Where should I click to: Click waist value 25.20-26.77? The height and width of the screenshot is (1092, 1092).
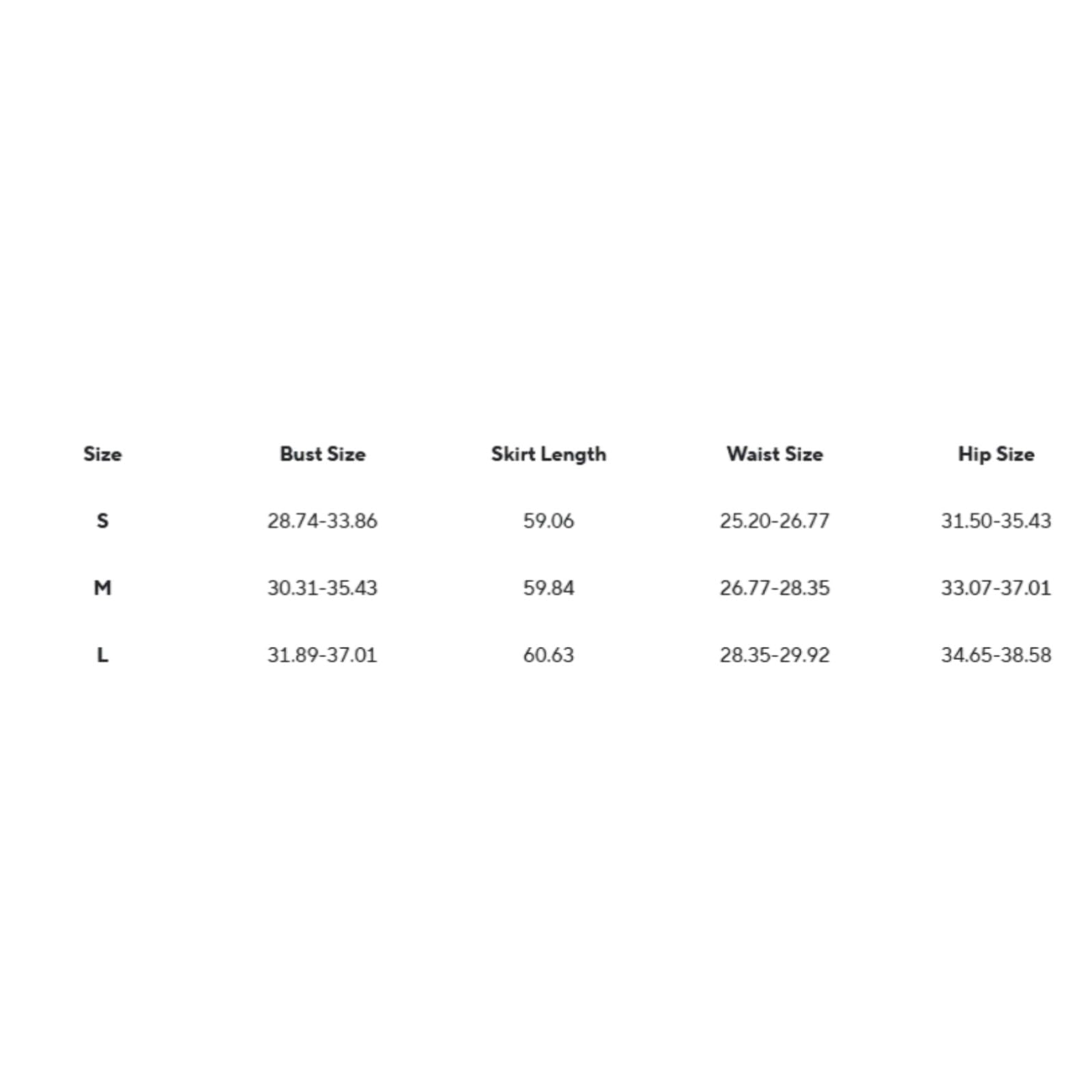pyautogui.click(x=775, y=521)
